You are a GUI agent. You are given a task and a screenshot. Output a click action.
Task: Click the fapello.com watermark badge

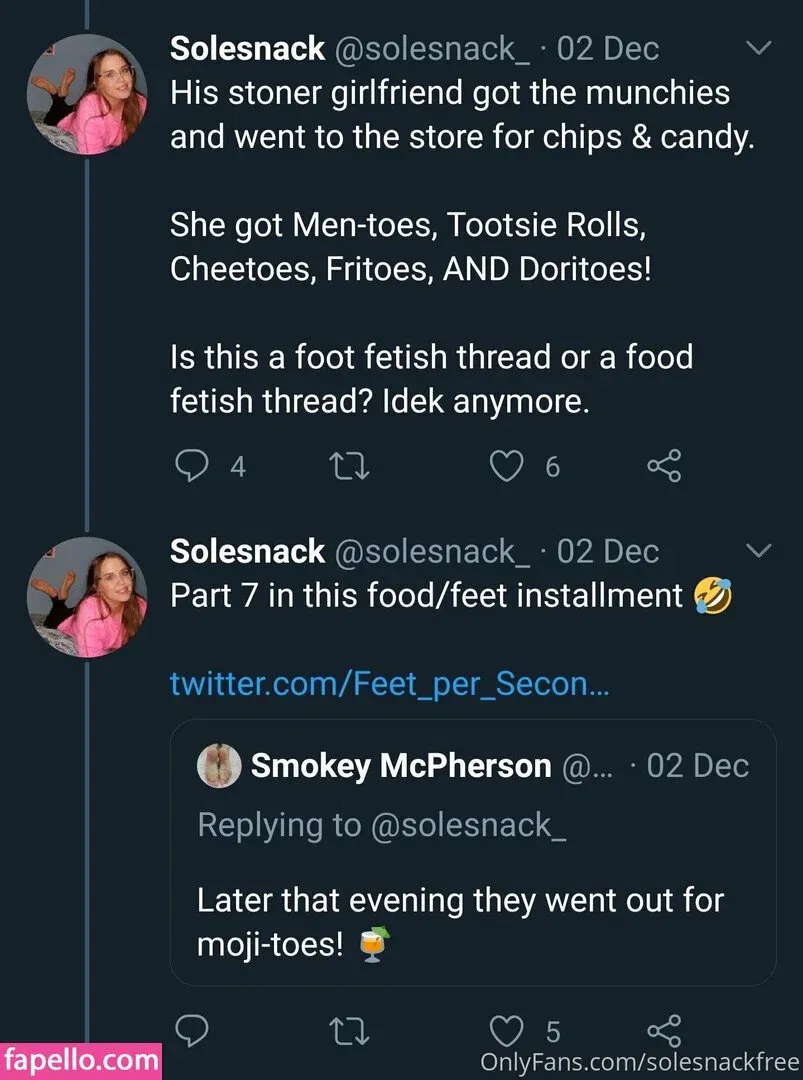point(80,1058)
